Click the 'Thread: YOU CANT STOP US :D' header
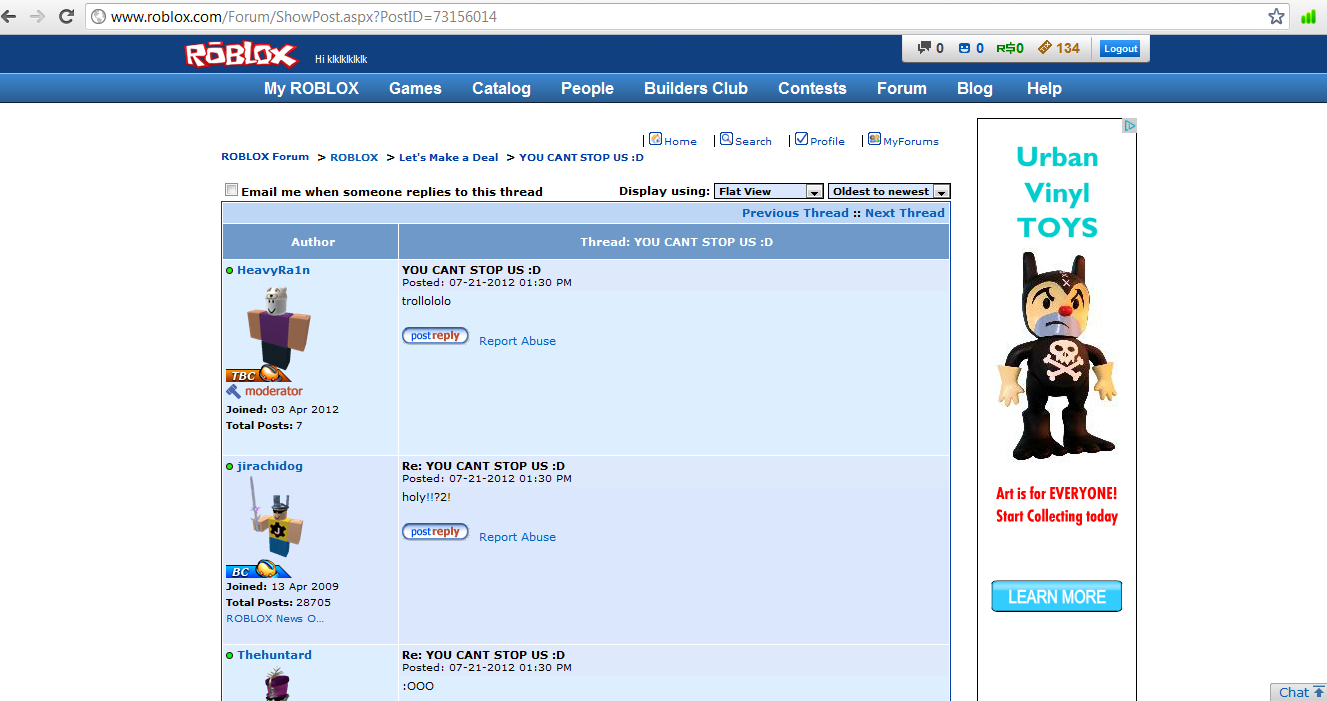 click(676, 242)
